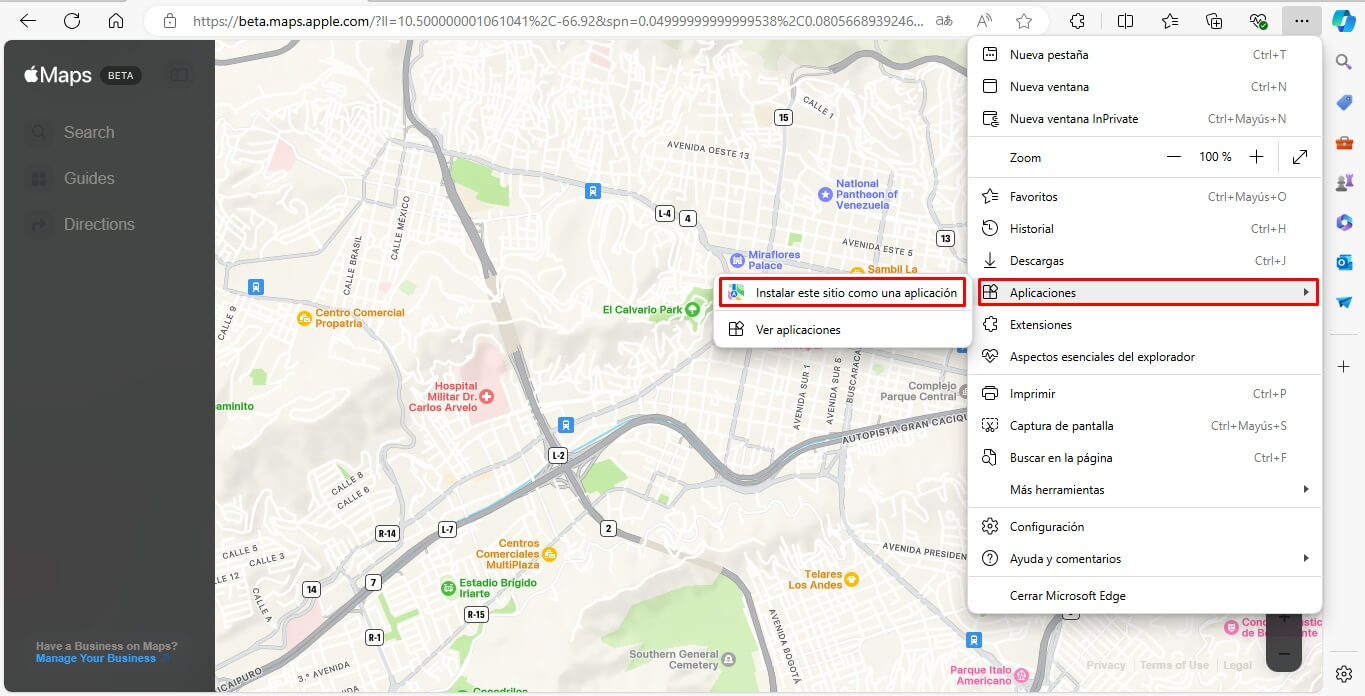Viewport: 1365px width, 696px height.
Task: Add this page to favorites with the star
Action: (1024, 21)
